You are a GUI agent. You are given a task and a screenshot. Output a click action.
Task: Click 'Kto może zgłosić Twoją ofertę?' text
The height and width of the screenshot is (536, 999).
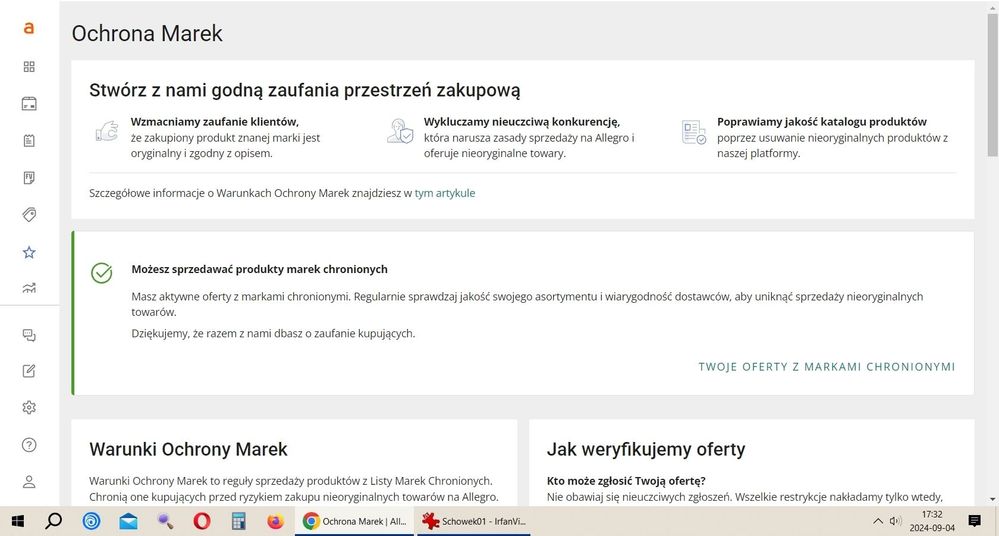click(626, 481)
